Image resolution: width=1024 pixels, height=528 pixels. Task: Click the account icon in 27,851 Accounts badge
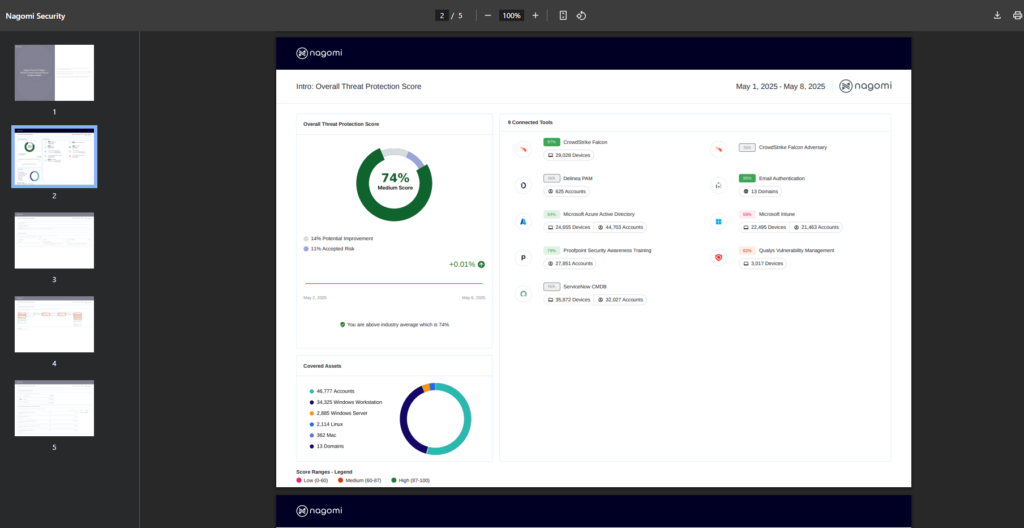[x=551, y=263]
